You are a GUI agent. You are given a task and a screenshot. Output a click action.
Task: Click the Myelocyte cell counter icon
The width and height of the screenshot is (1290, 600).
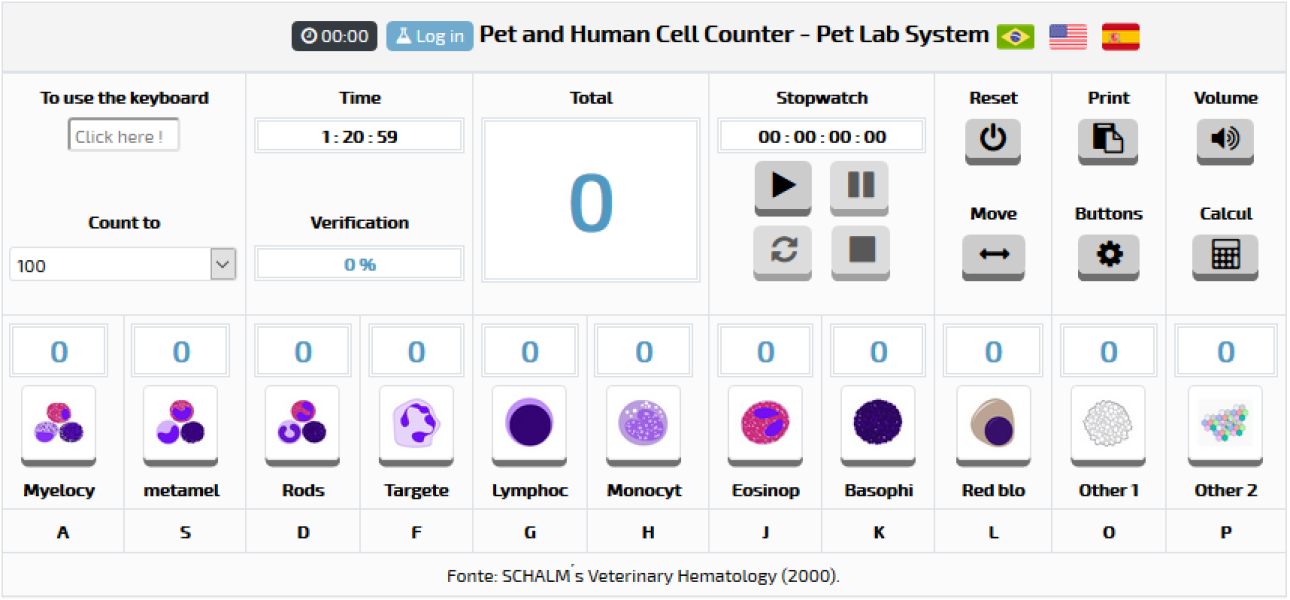pyautogui.click(x=59, y=423)
